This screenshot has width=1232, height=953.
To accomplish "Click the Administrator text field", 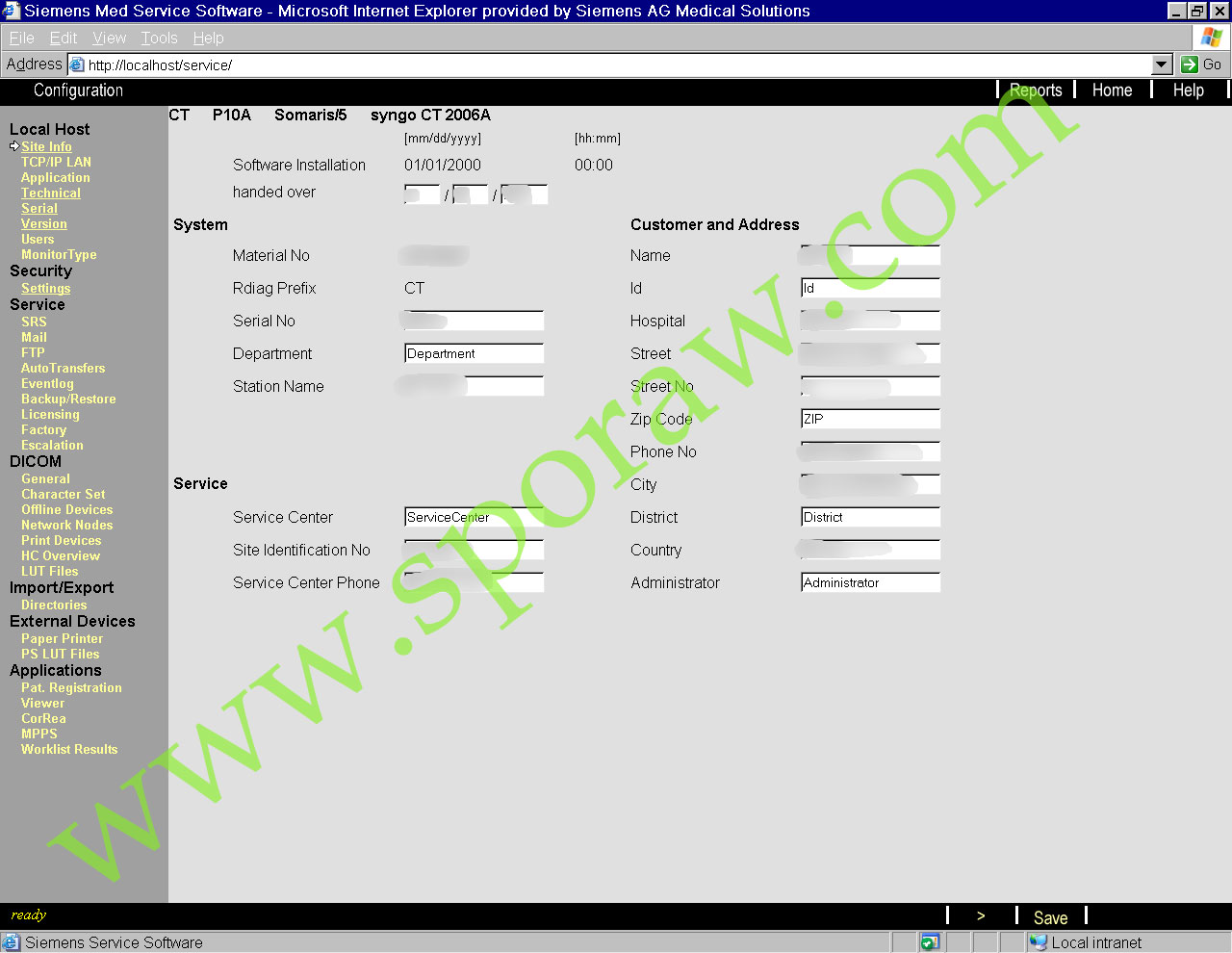I will (870, 582).
